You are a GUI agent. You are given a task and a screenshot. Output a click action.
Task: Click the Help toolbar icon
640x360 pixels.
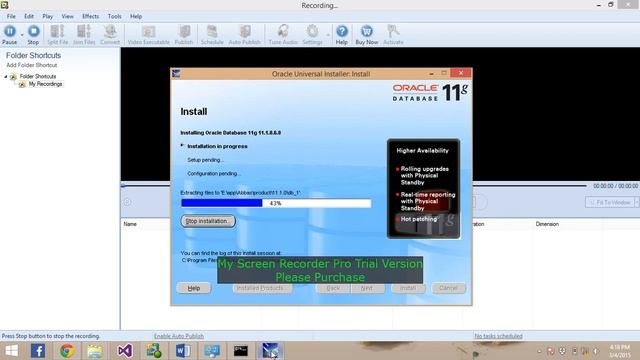tap(342, 35)
